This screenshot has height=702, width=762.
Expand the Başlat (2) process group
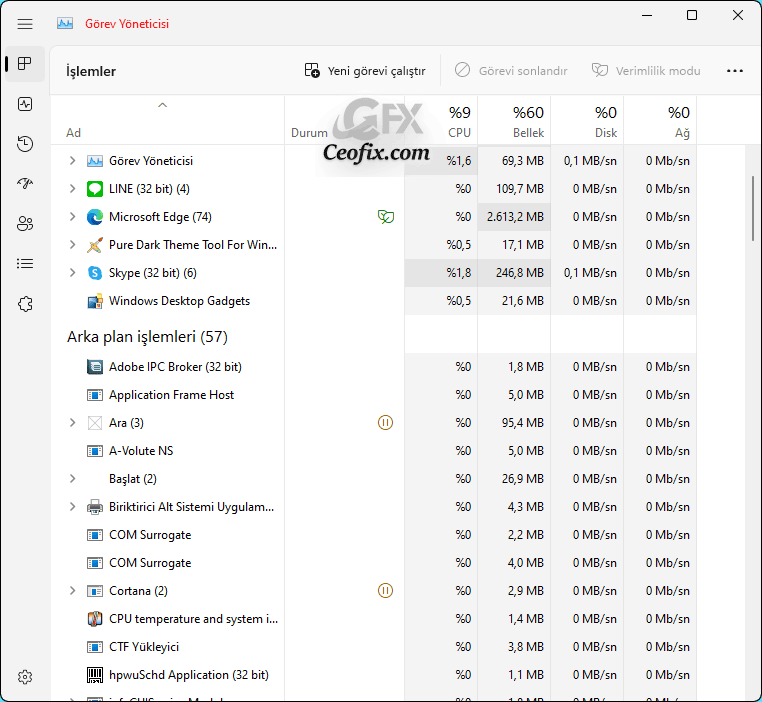click(x=72, y=479)
